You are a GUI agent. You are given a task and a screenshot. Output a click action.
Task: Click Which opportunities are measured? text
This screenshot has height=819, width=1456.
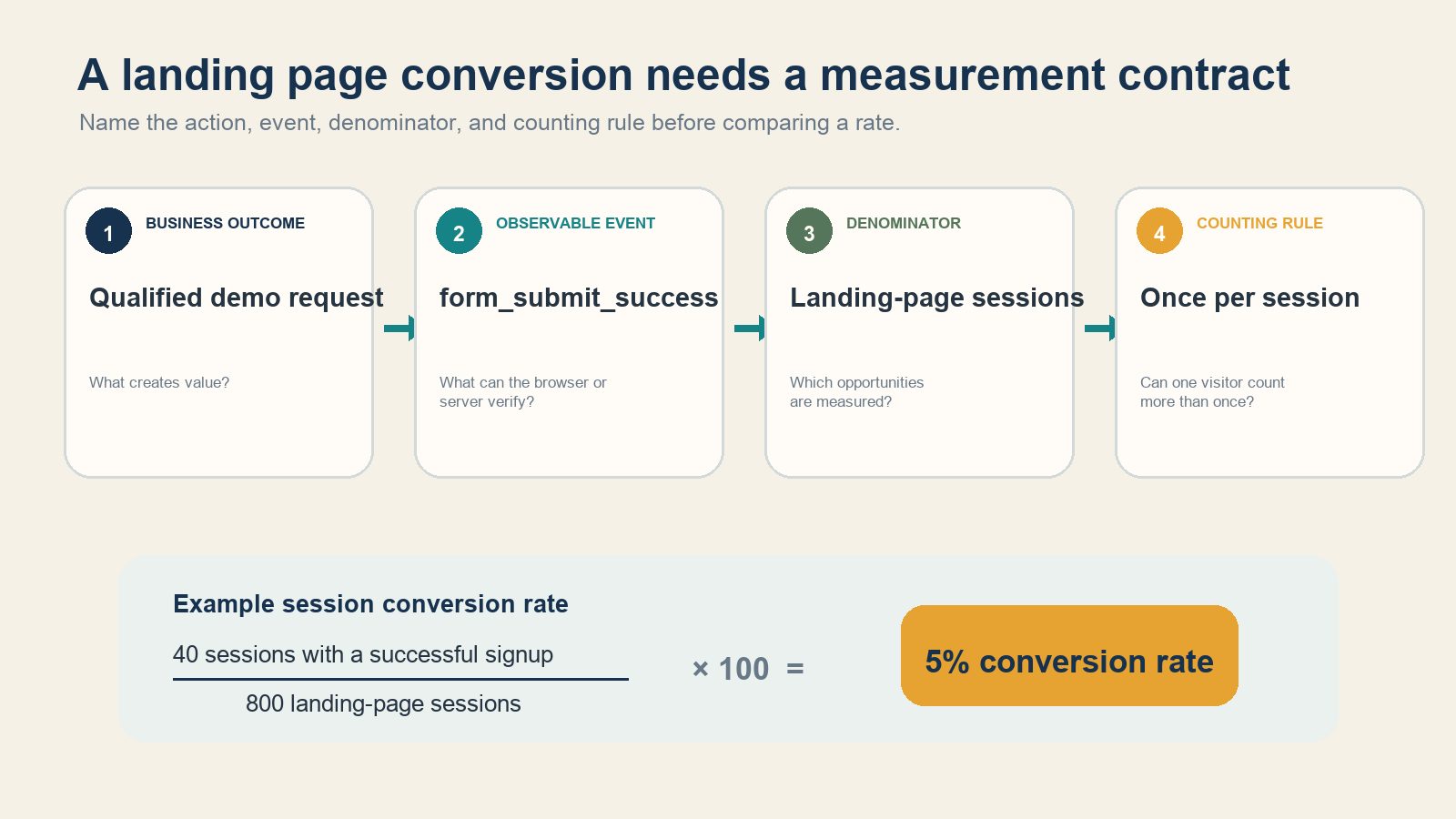click(x=856, y=392)
